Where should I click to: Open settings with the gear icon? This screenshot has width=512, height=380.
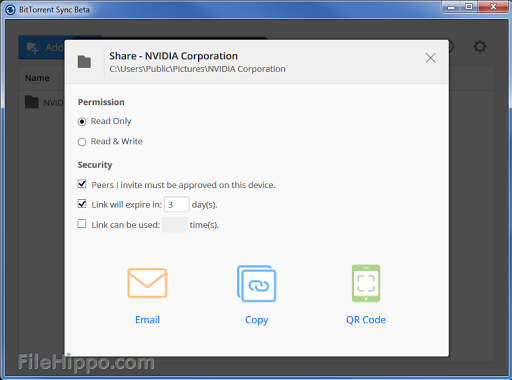pyautogui.click(x=480, y=47)
